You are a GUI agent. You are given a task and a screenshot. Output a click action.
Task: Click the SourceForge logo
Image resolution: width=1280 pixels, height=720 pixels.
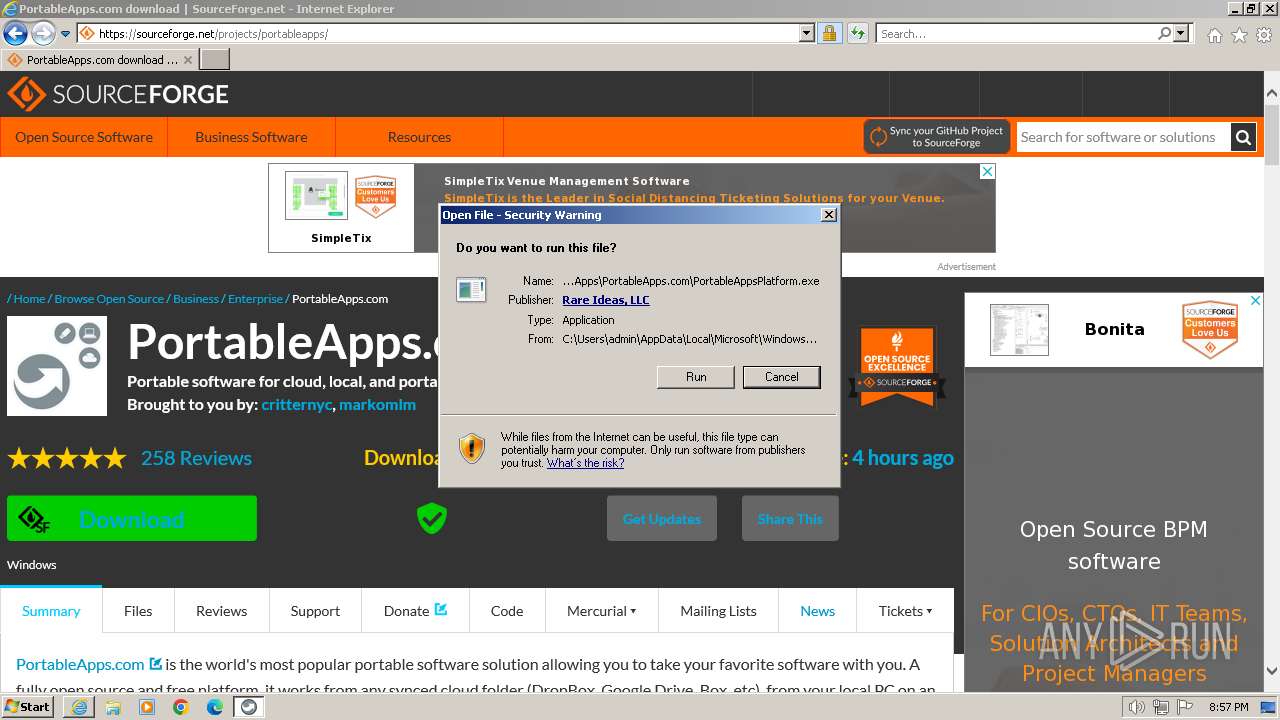pyautogui.click(x=118, y=94)
